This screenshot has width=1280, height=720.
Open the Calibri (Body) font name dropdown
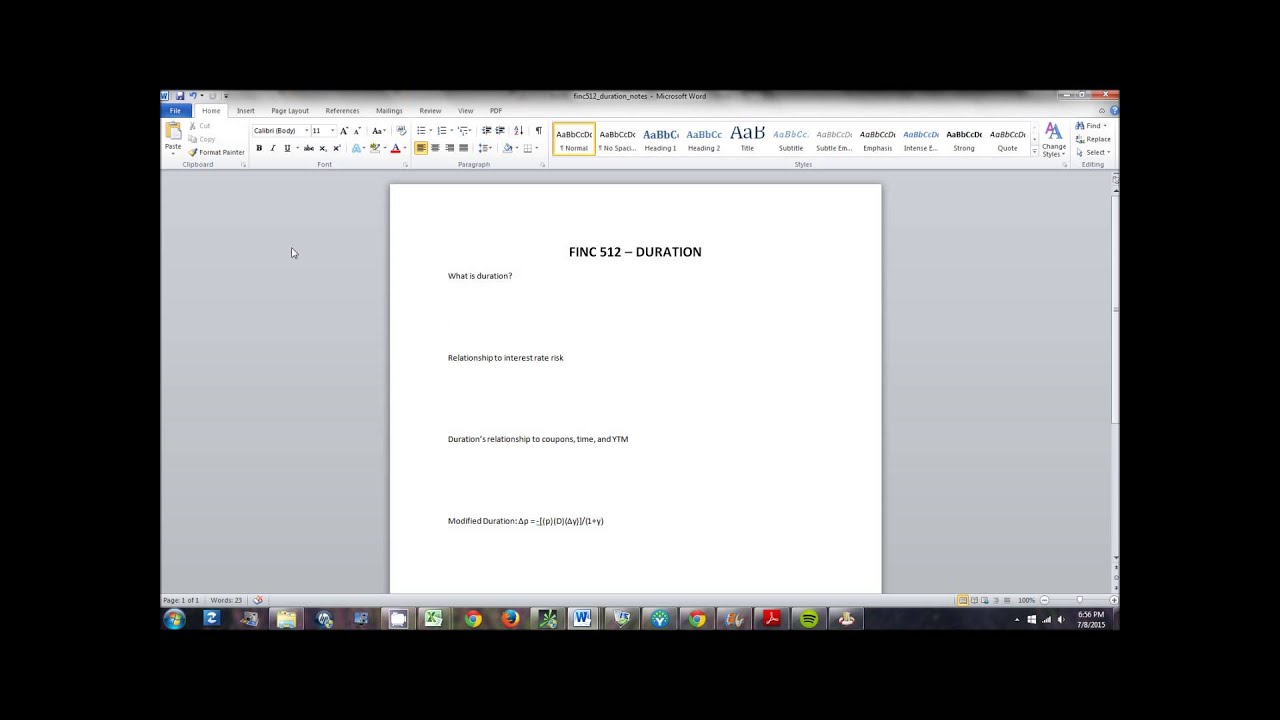click(x=306, y=131)
